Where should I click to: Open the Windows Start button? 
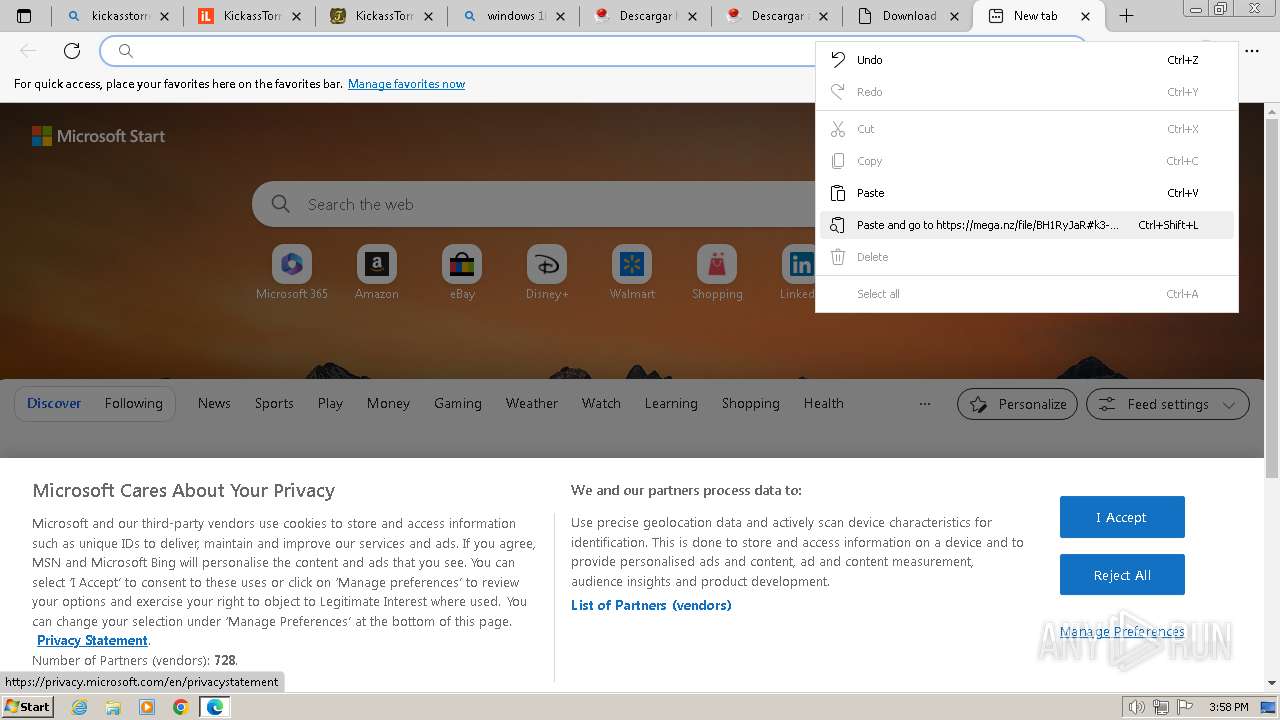point(27,707)
